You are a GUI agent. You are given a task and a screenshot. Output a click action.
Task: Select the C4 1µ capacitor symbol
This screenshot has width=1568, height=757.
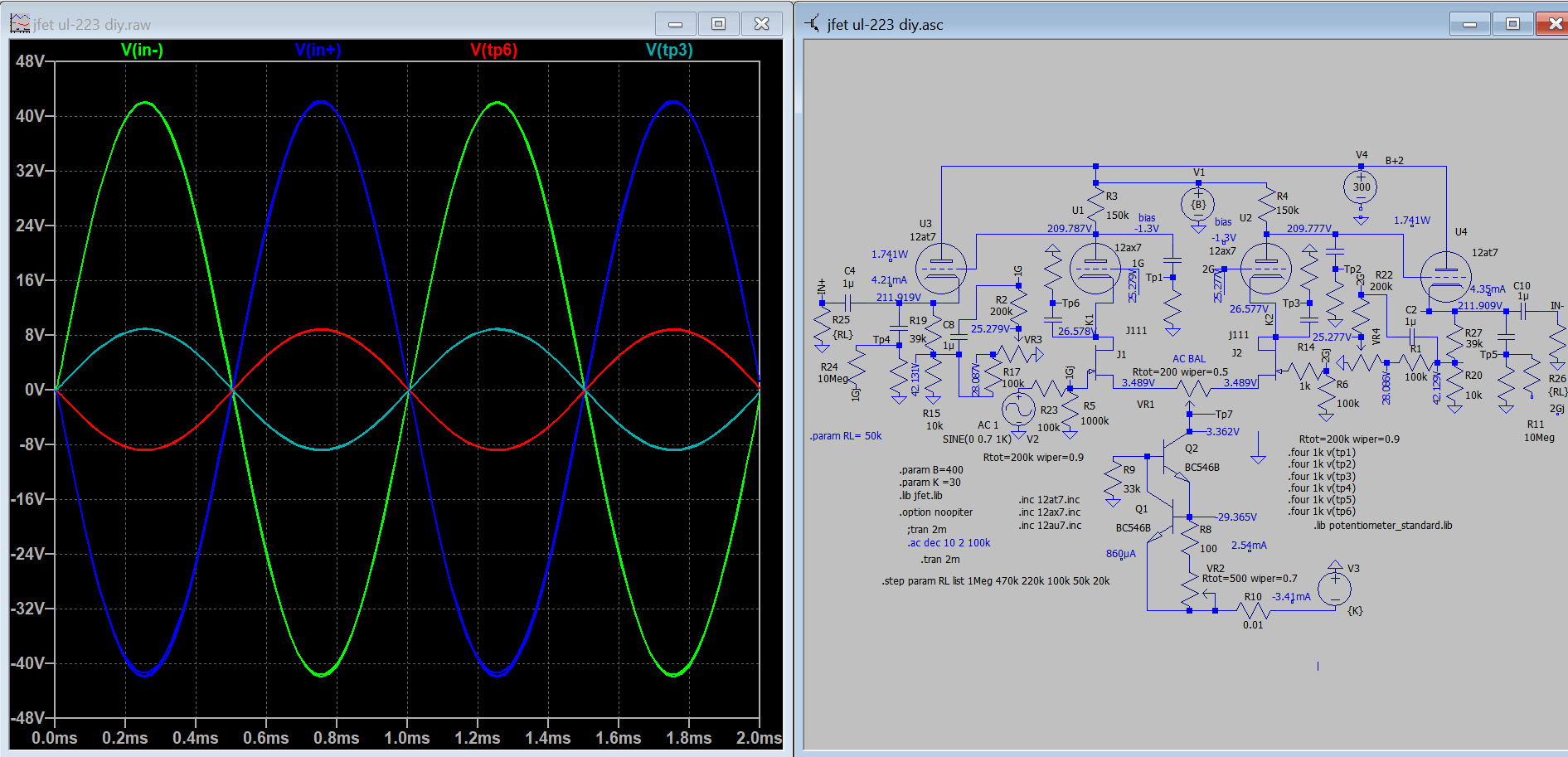pyautogui.click(x=848, y=303)
